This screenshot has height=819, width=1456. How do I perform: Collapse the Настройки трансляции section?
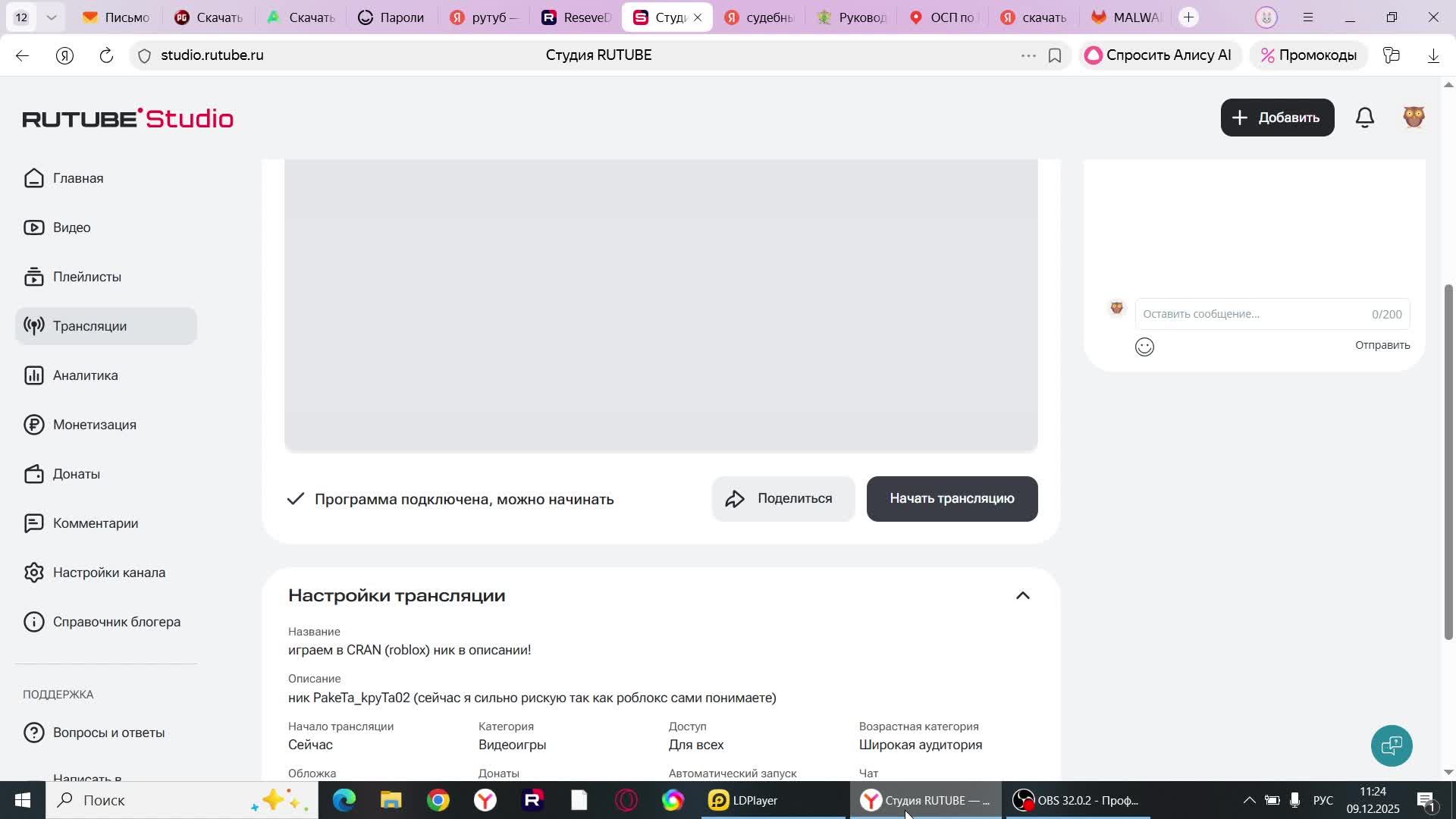pyautogui.click(x=1023, y=595)
